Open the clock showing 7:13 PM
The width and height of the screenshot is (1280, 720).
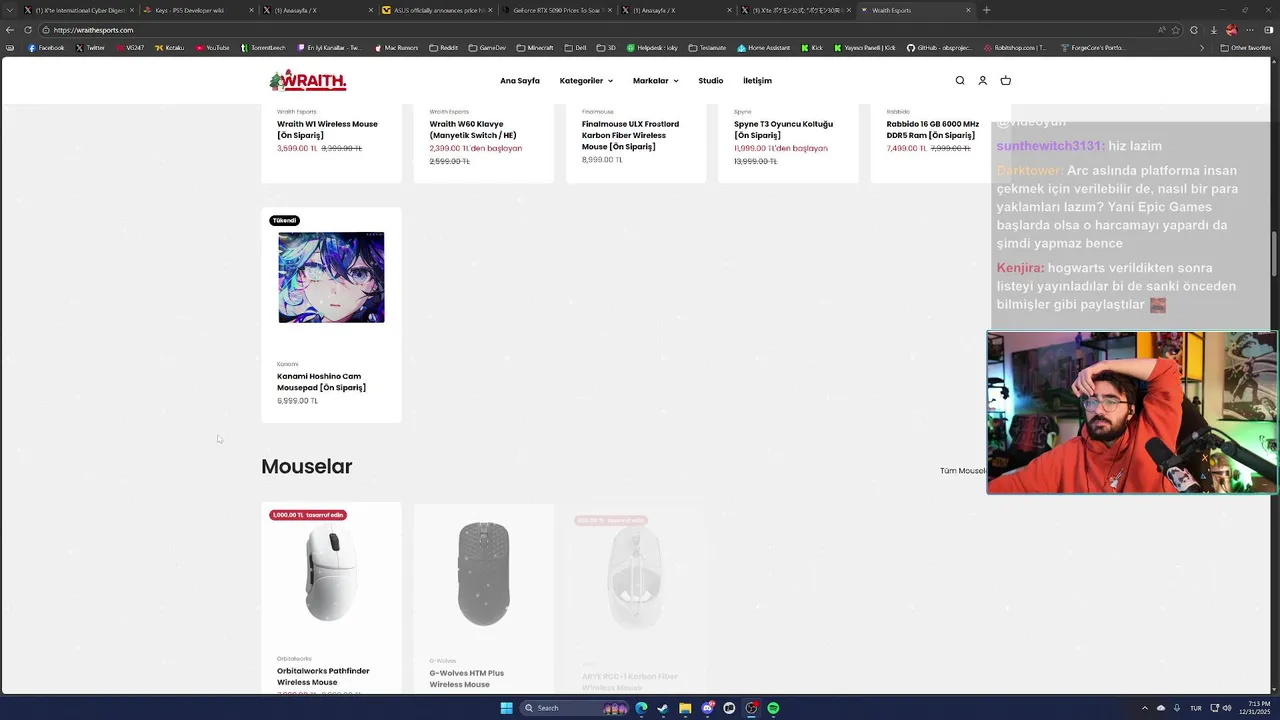point(1253,708)
